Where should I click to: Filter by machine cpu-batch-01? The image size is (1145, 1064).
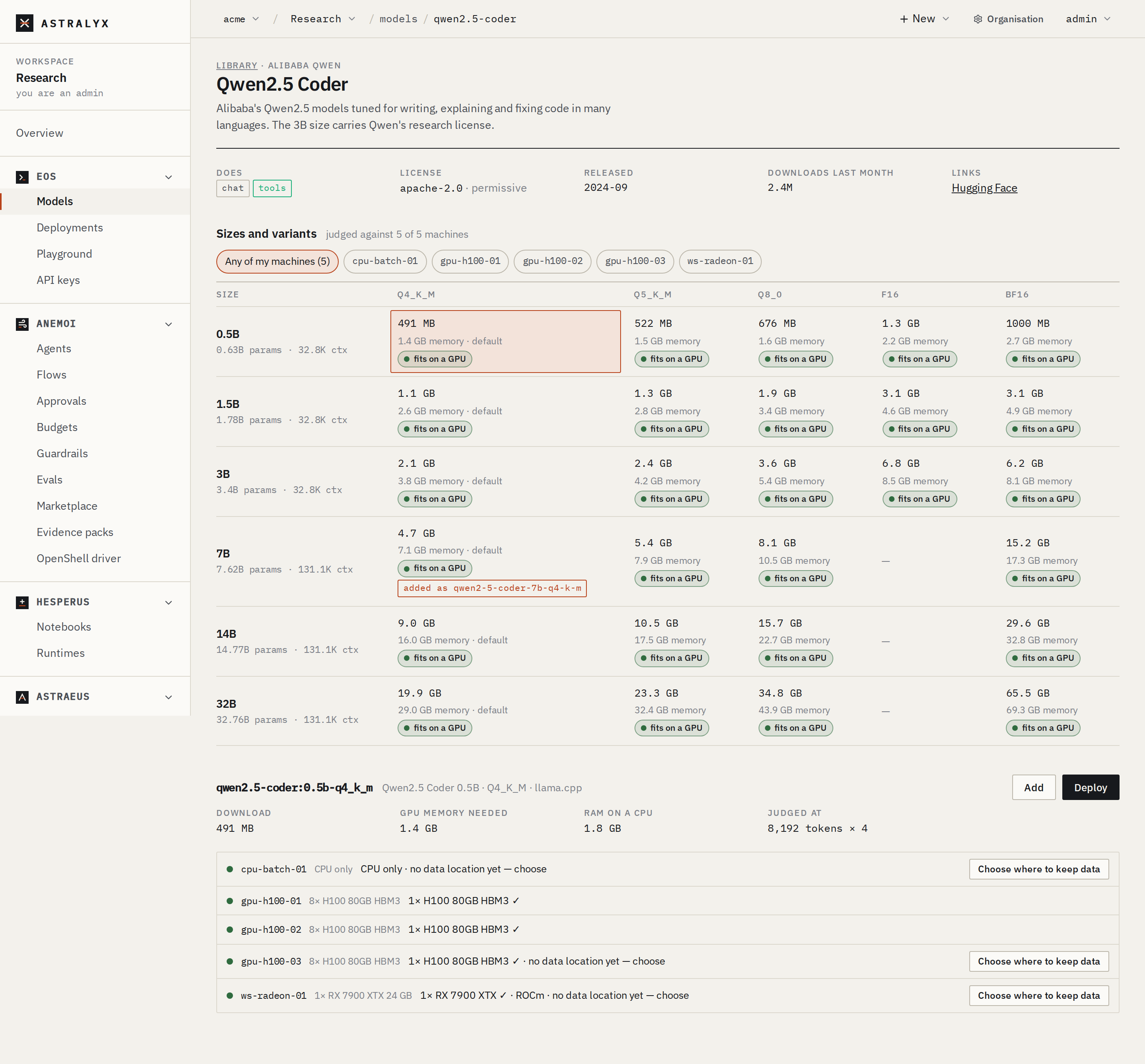pyautogui.click(x=385, y=261)
